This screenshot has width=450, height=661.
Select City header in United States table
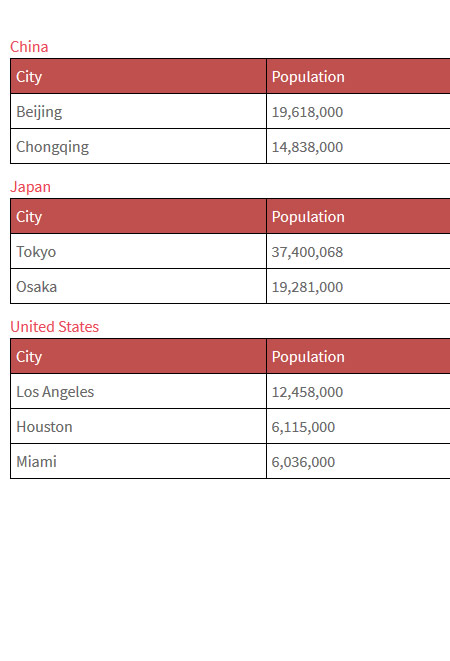[138, 356]
